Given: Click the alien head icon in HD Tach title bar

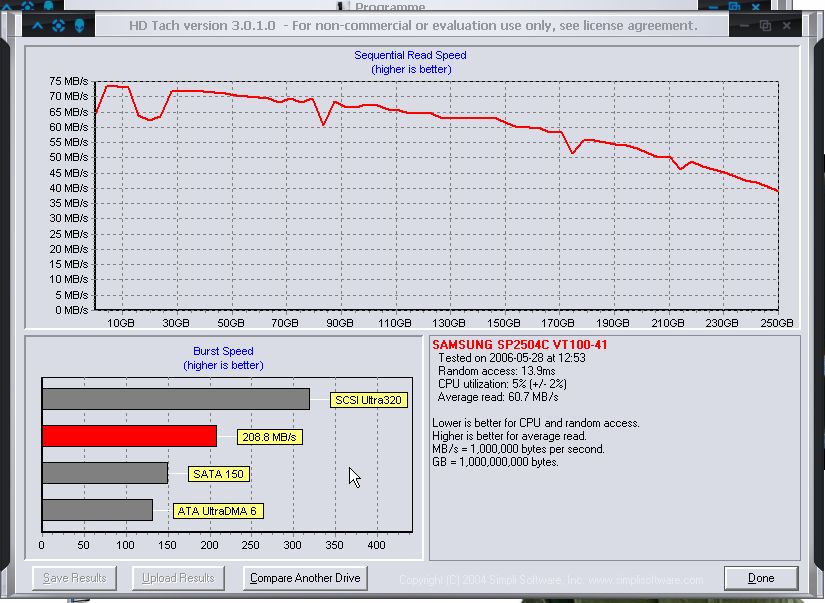Looking at the screenshot, I should 79,25.
